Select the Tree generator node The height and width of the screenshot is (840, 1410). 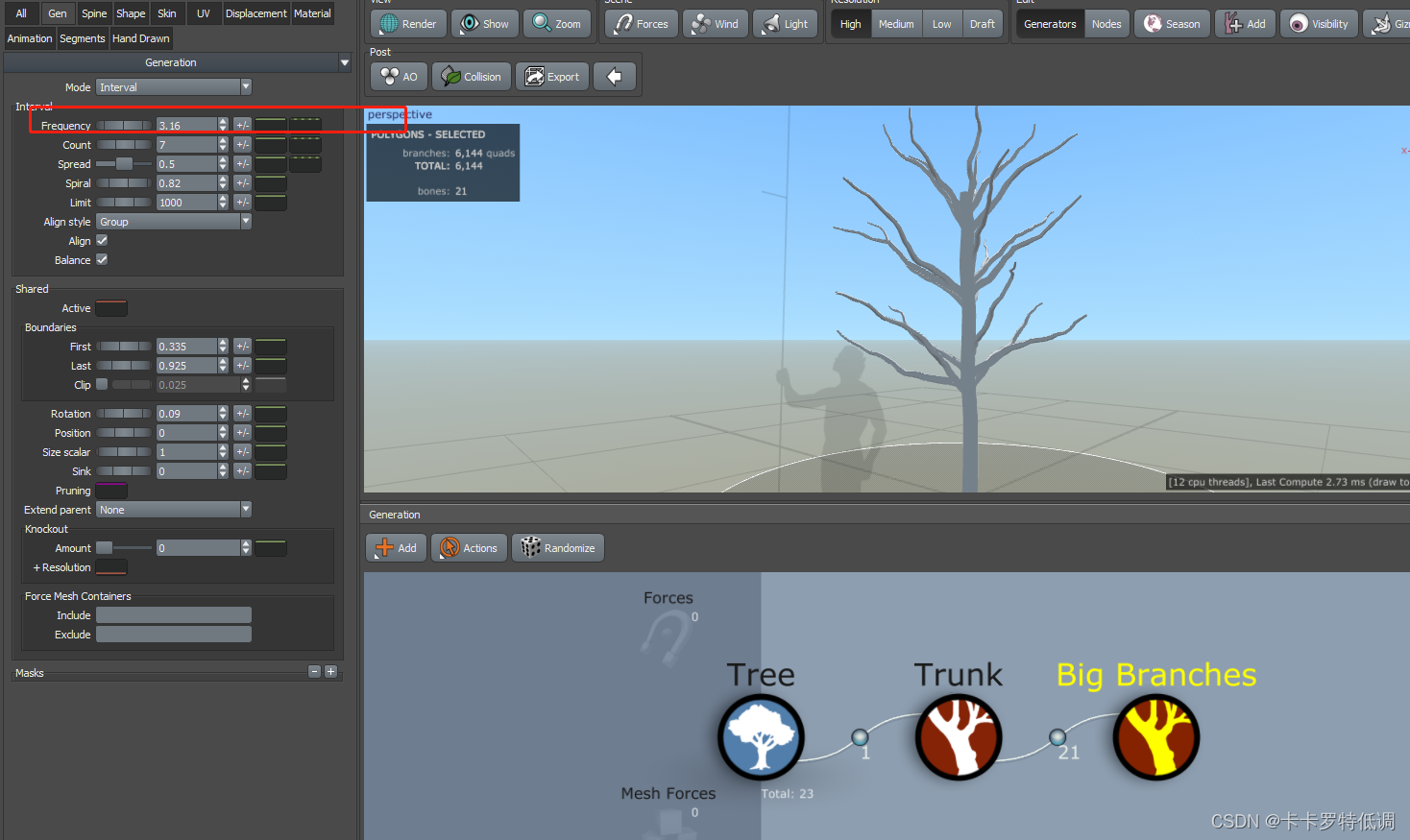coord(761,737)
